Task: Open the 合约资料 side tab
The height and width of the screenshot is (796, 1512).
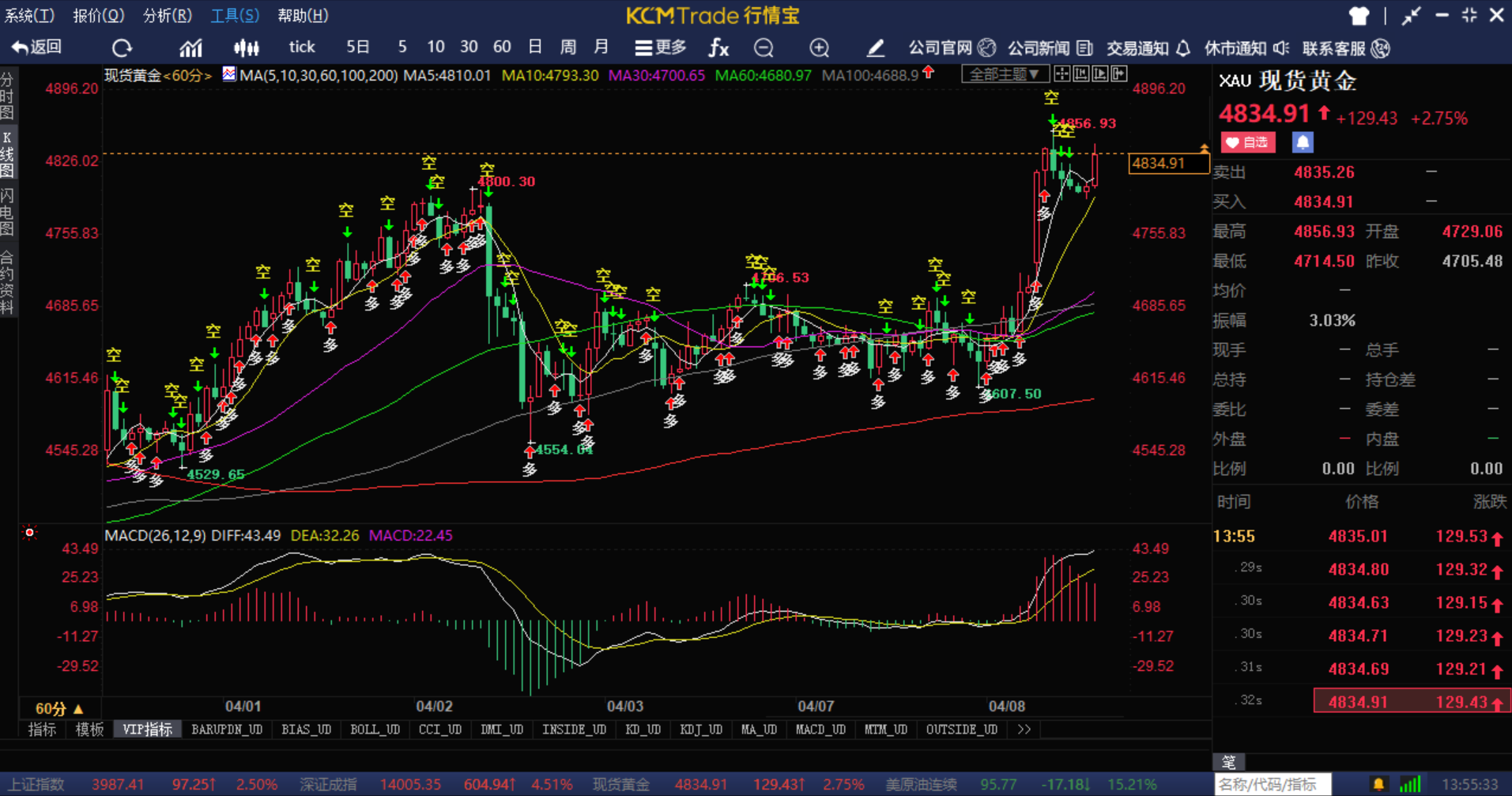Action: 8,283
